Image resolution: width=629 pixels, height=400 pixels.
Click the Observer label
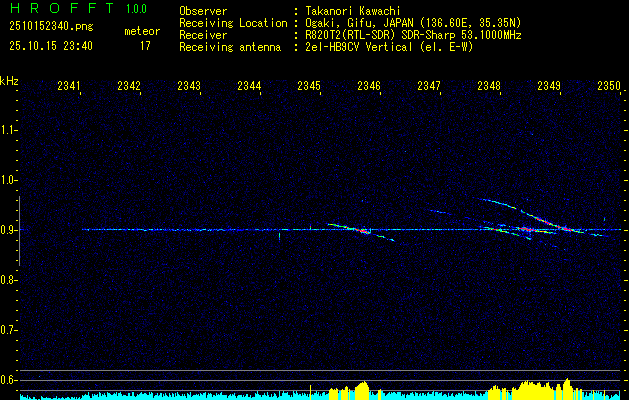[203, 11]
